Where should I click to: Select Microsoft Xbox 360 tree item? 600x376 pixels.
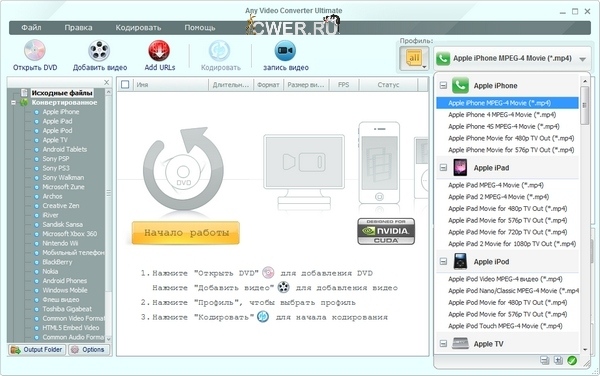70,234
